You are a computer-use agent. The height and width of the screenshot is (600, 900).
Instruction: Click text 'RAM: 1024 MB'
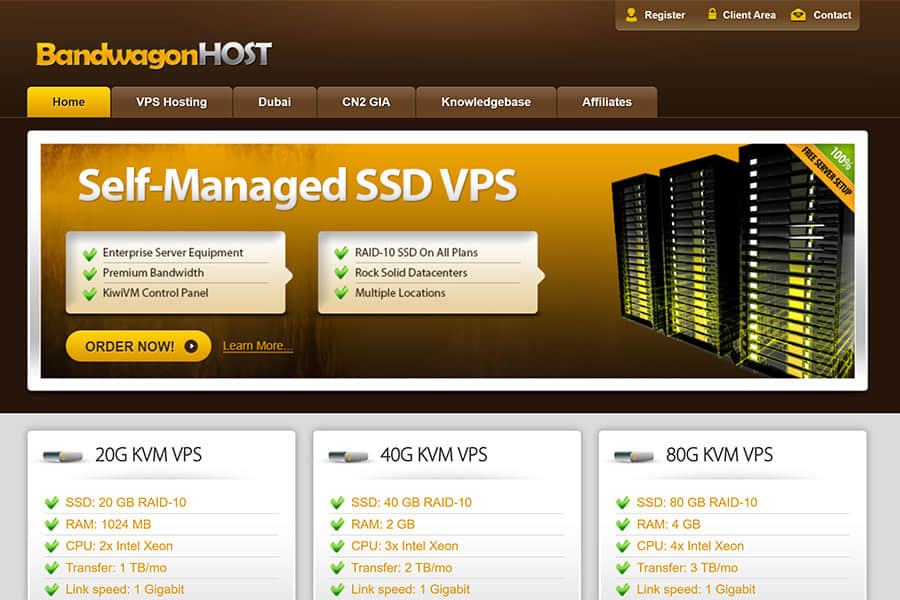click(108, 524)
